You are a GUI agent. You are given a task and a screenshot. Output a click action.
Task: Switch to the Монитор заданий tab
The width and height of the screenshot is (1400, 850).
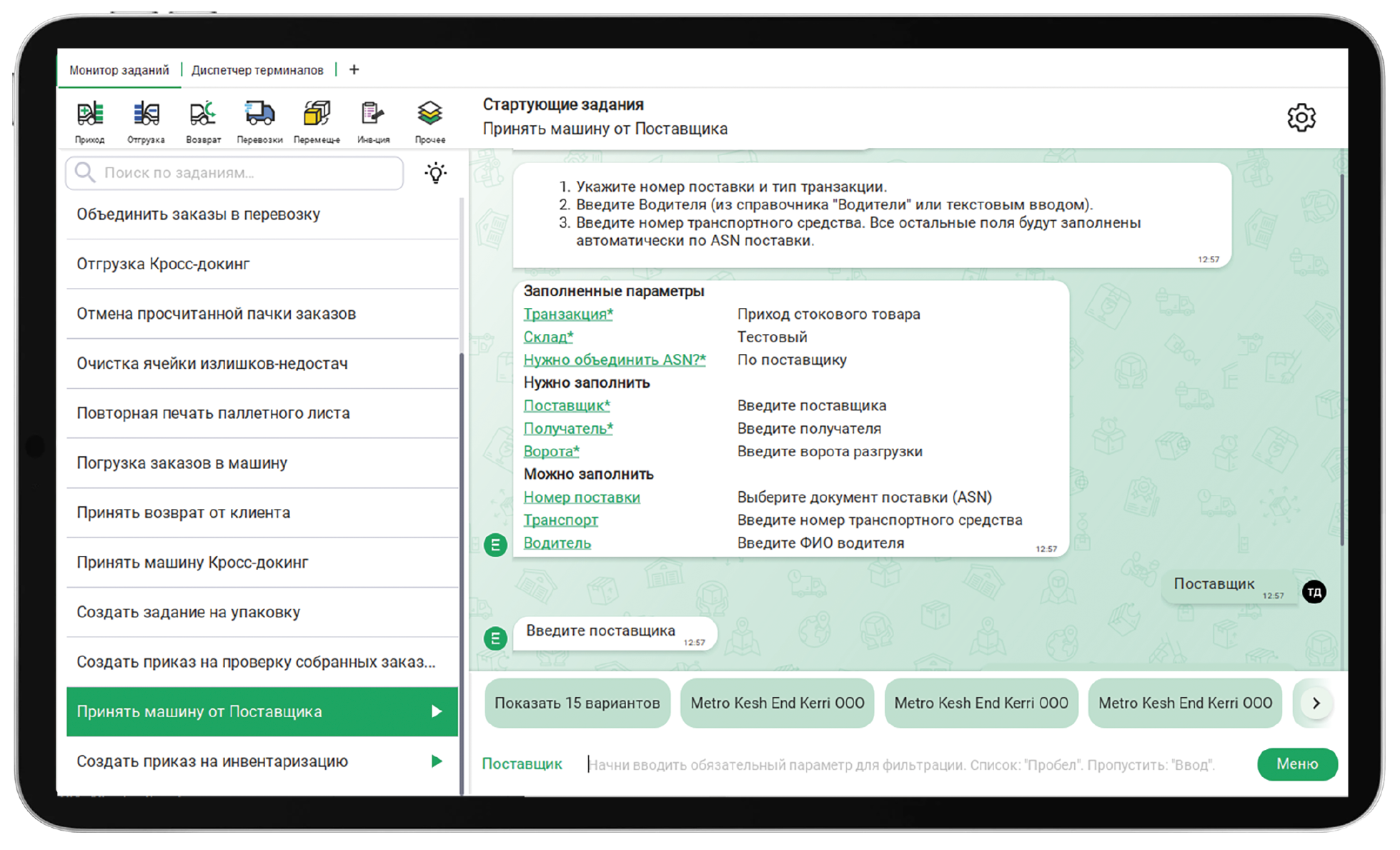pyautogui.click(x=119, y=70)
